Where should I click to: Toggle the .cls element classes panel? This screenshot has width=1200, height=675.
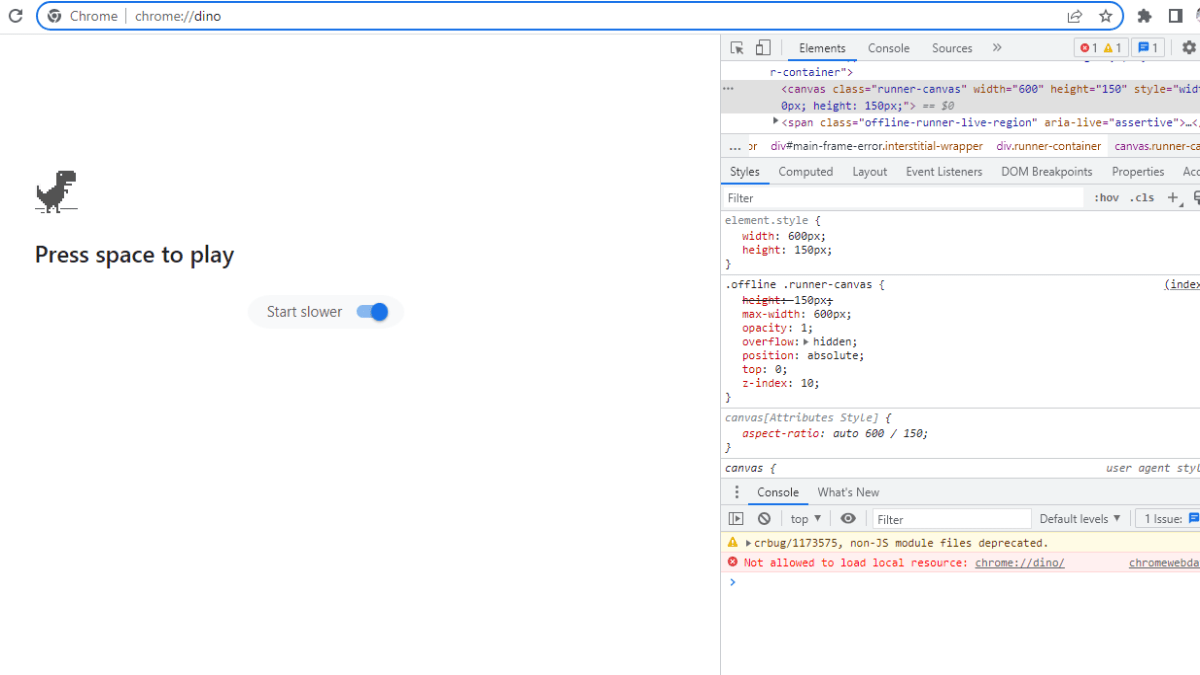point(1141,198)
